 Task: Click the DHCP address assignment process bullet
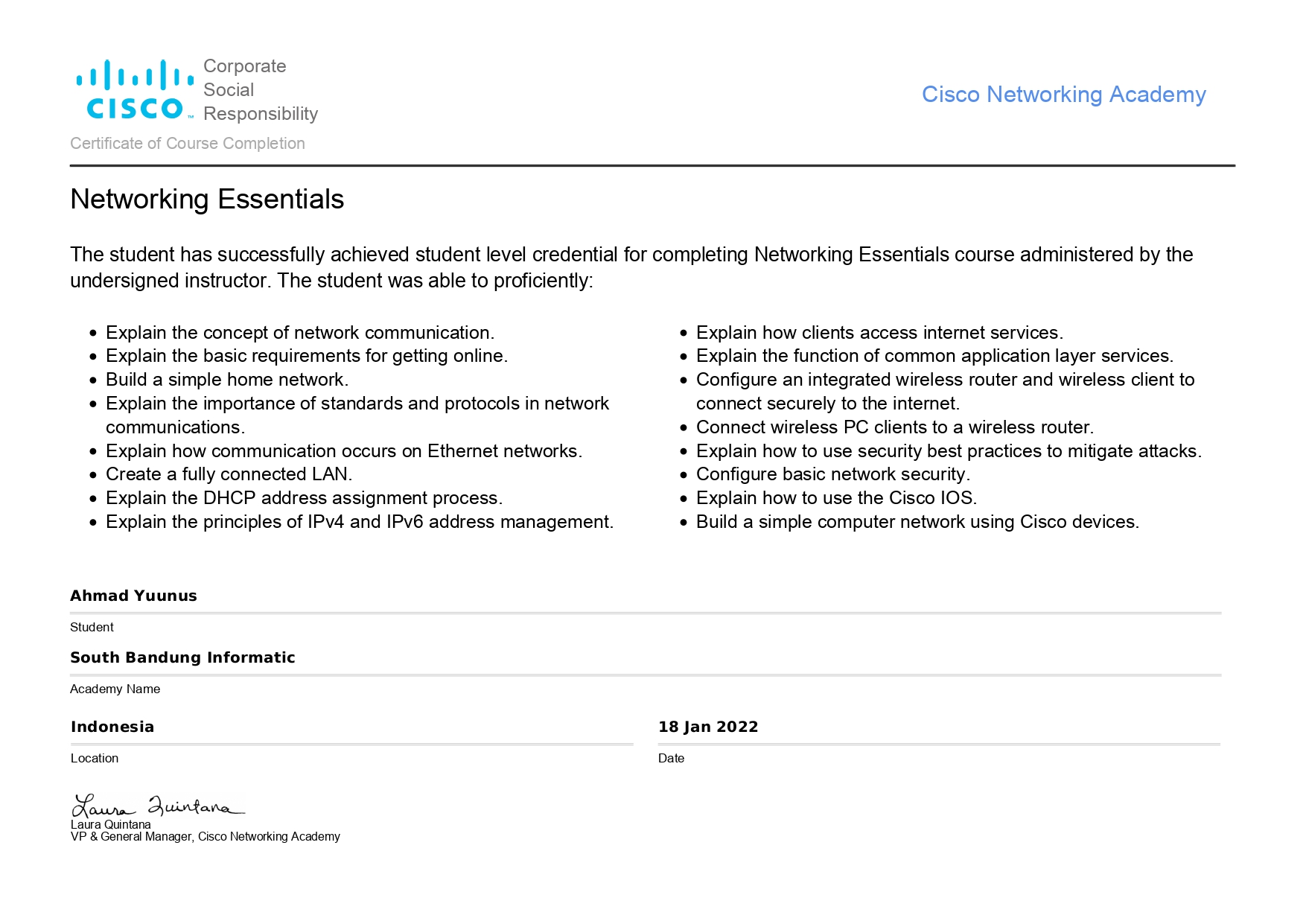(x=304, y=498)
